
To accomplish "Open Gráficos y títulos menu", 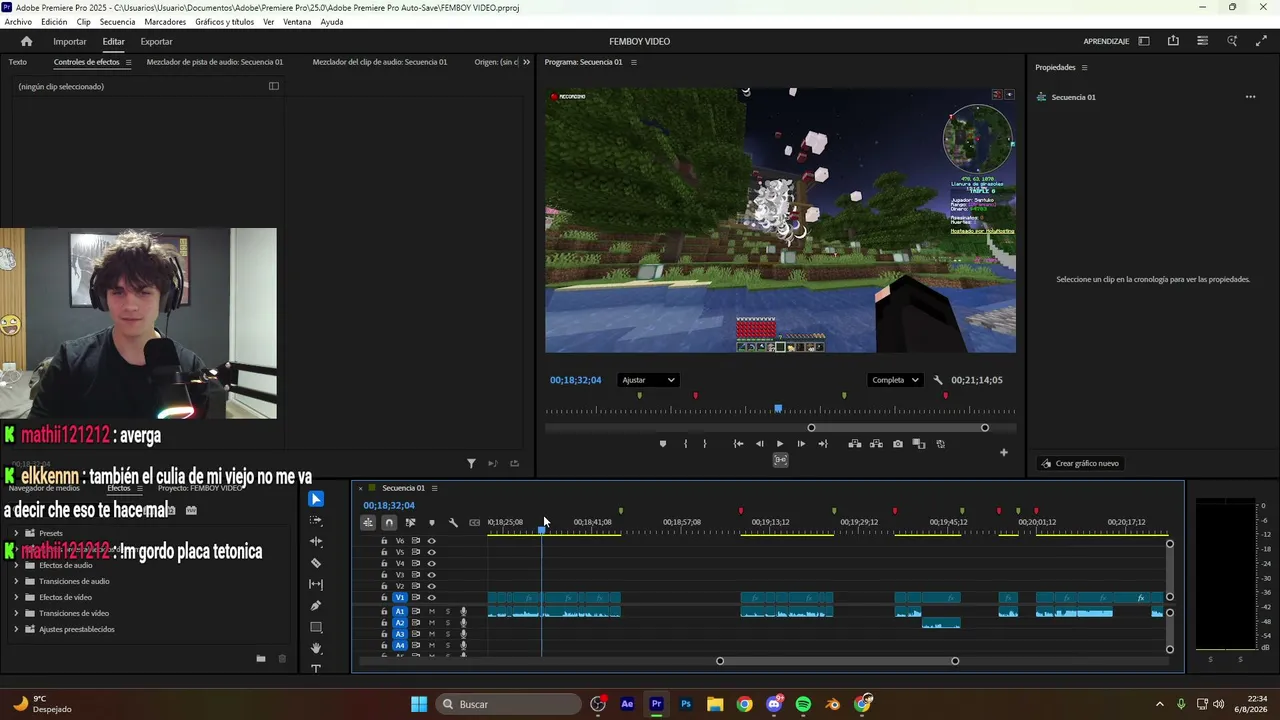I will 224,22.
